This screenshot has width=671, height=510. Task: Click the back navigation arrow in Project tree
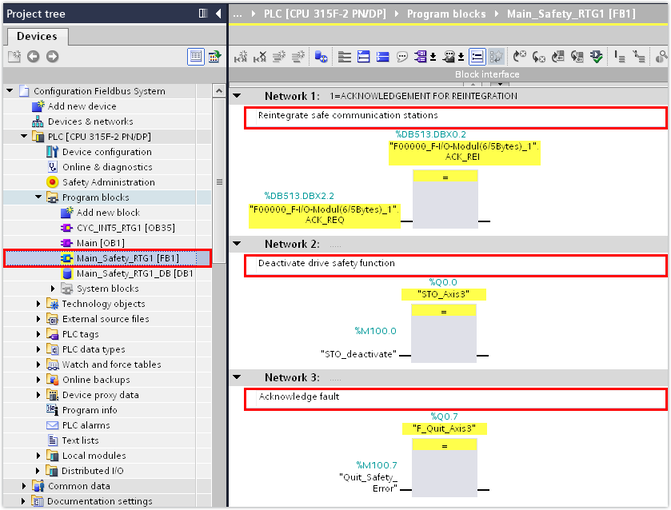[31, 57]
